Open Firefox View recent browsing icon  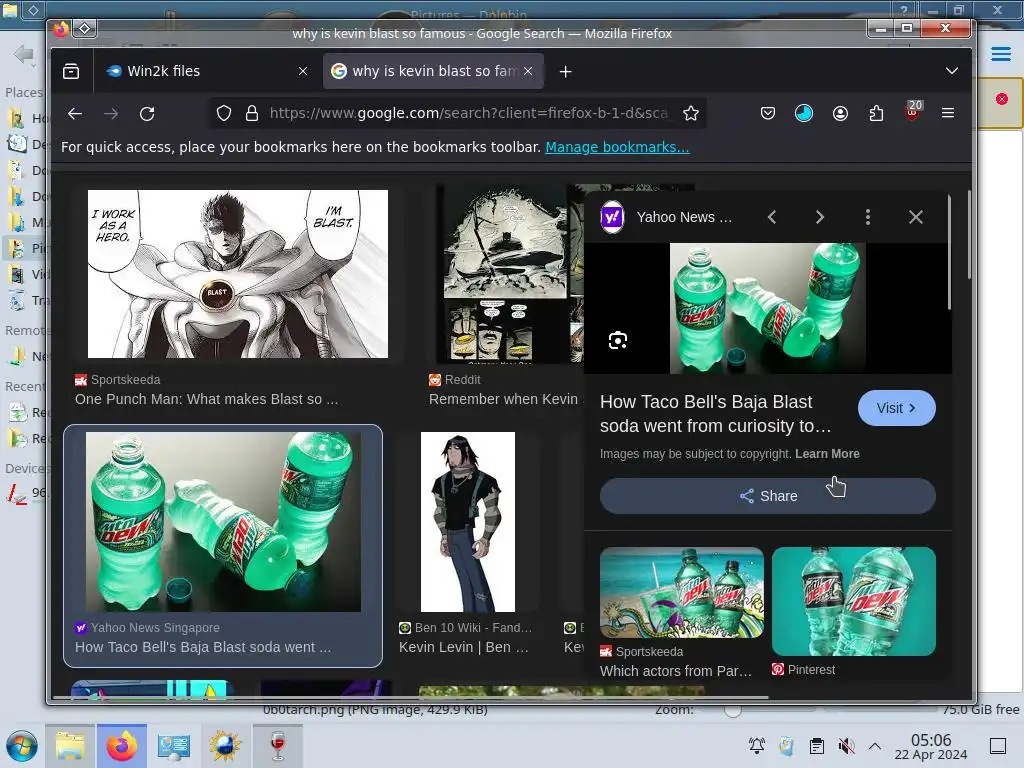pyautogui.click(x=71, y=71)
